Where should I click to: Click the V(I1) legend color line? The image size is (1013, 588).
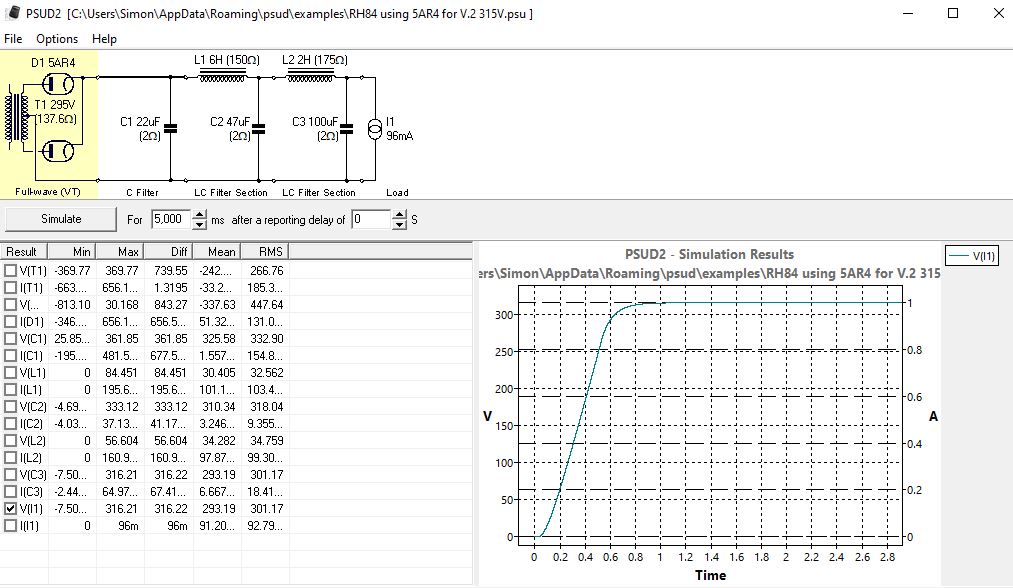coord(957,257)
